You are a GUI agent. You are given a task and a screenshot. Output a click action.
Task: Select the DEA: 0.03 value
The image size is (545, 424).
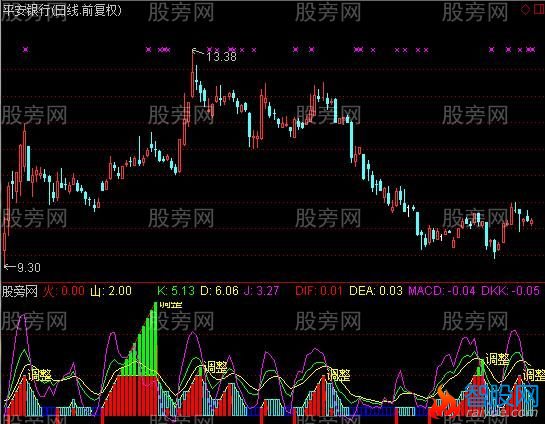(x=376, y=291)
